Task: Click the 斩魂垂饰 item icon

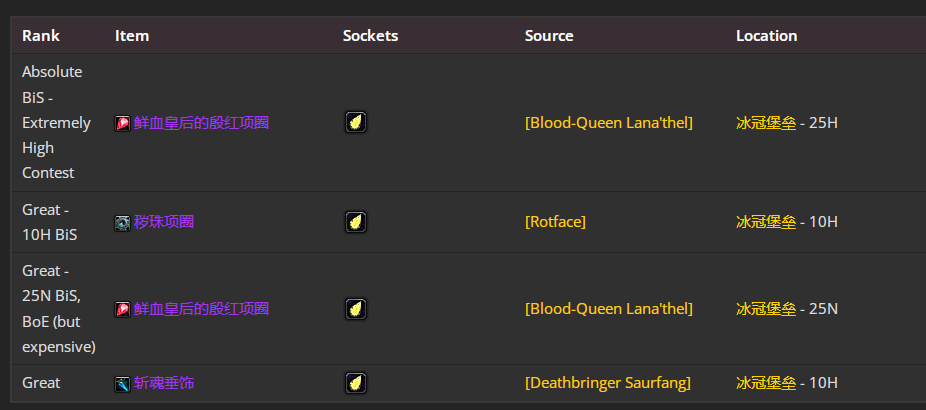Action: click(123, 383)
